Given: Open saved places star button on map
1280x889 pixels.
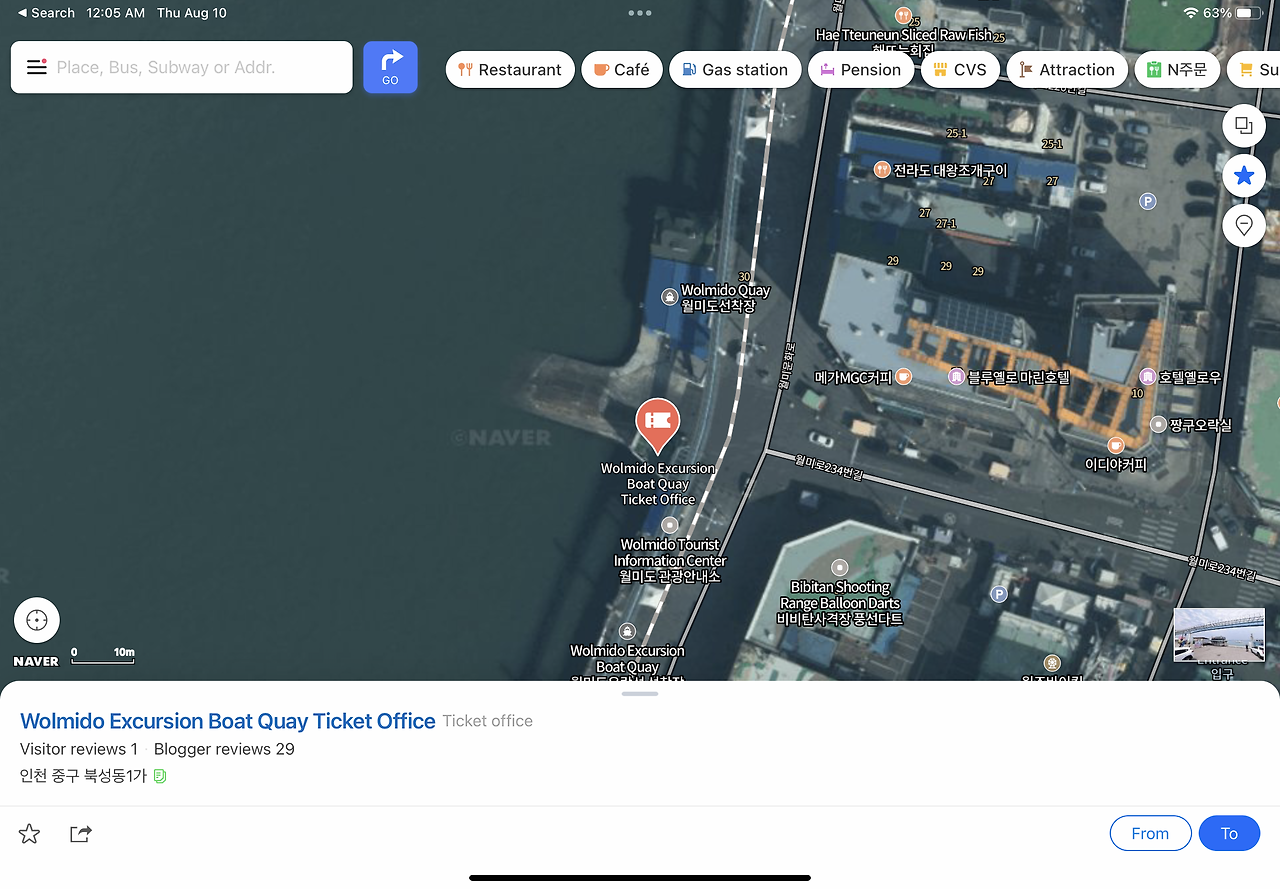Looking at the screenshot, I should point(1244,176).
